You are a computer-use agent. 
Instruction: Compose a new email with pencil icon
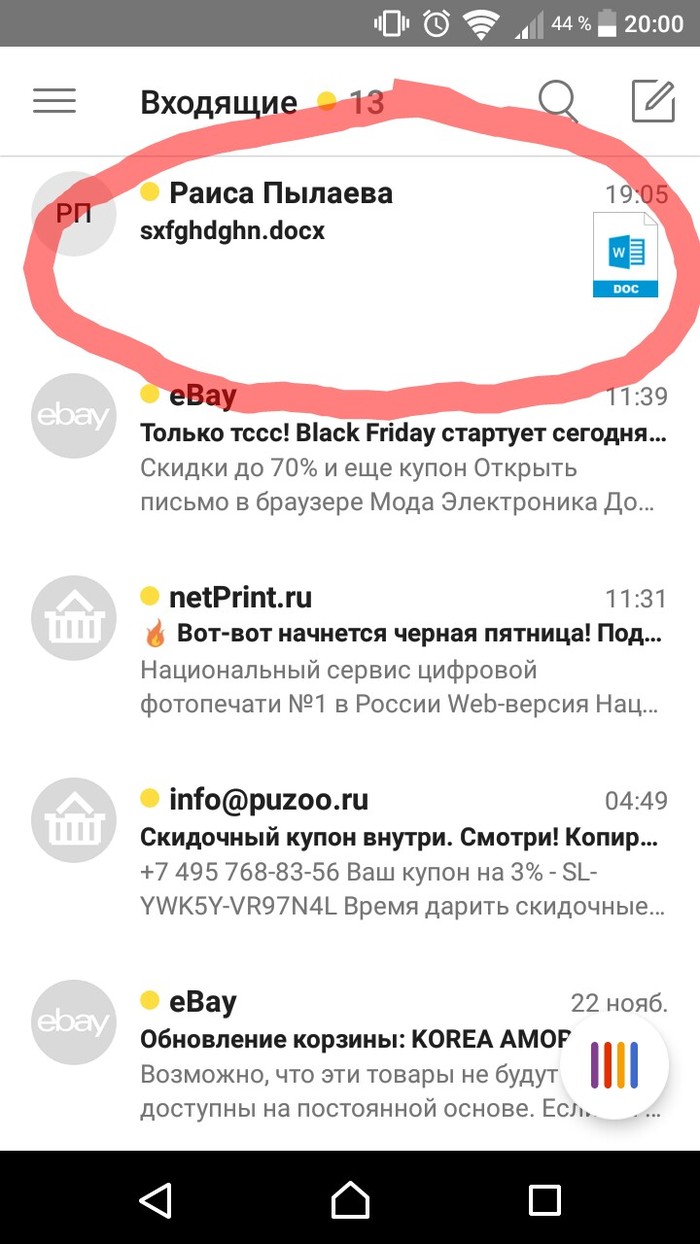coord(654,101)
